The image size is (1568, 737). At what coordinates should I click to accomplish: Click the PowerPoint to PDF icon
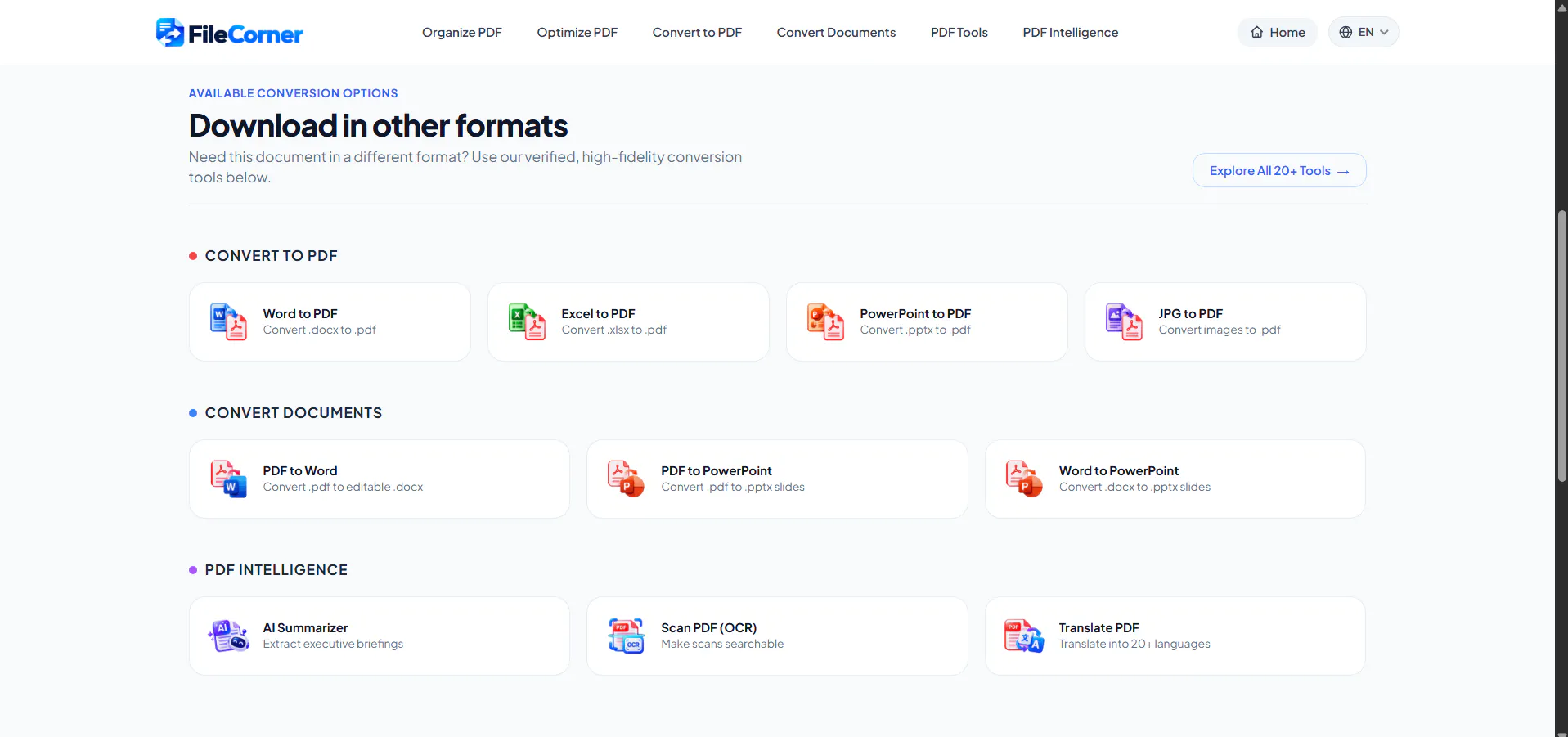(x=825, y=321)
